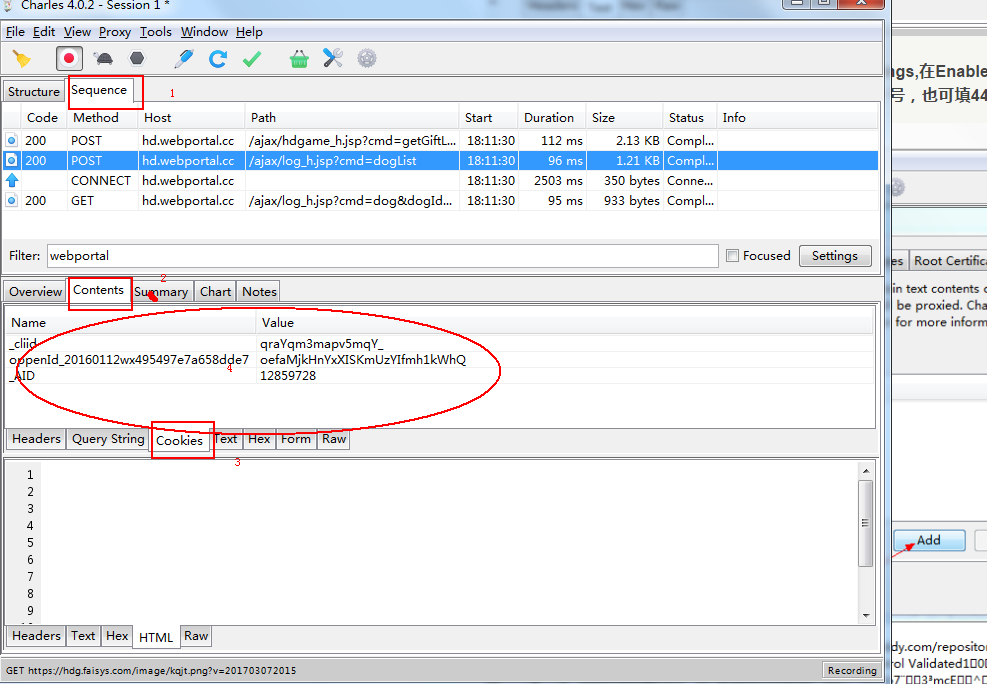Screen dimensions: 987x684
Task: Click the green basket publish icon
Action: 299,59
